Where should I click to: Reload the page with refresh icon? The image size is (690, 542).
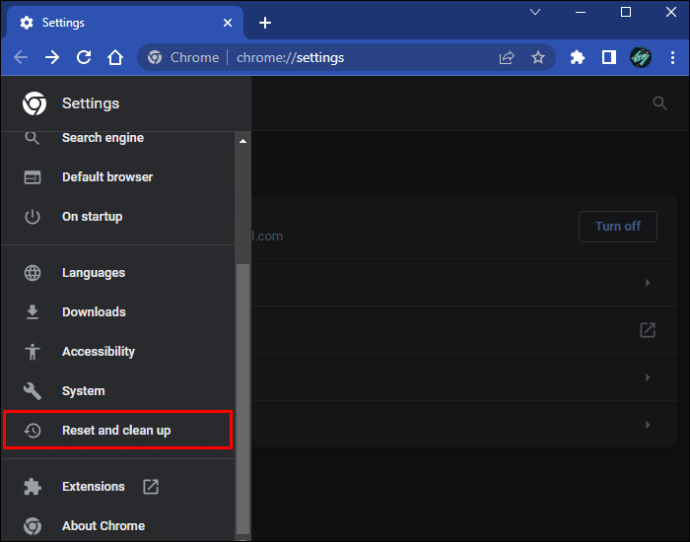click(x=84, y=57)
